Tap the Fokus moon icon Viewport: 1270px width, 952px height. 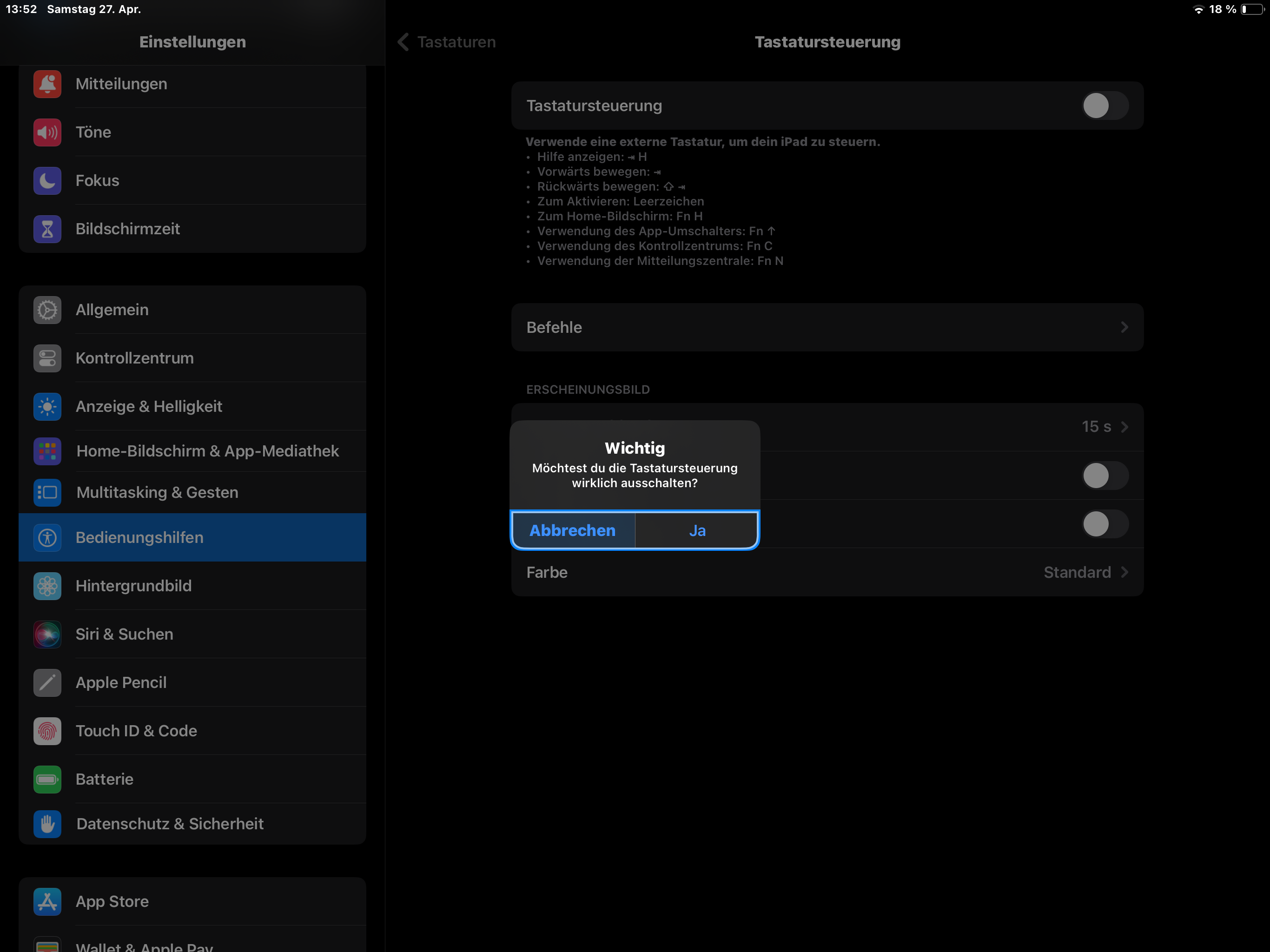pos(47,180)
